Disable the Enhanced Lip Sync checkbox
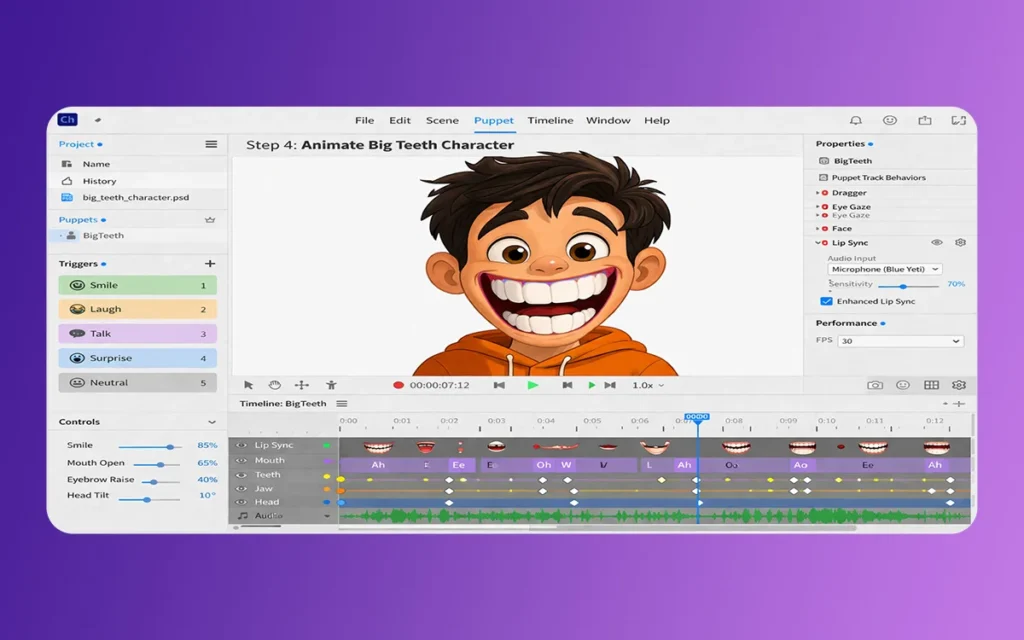The width and height of the screenshot is (1024, 640). point(827,301)
